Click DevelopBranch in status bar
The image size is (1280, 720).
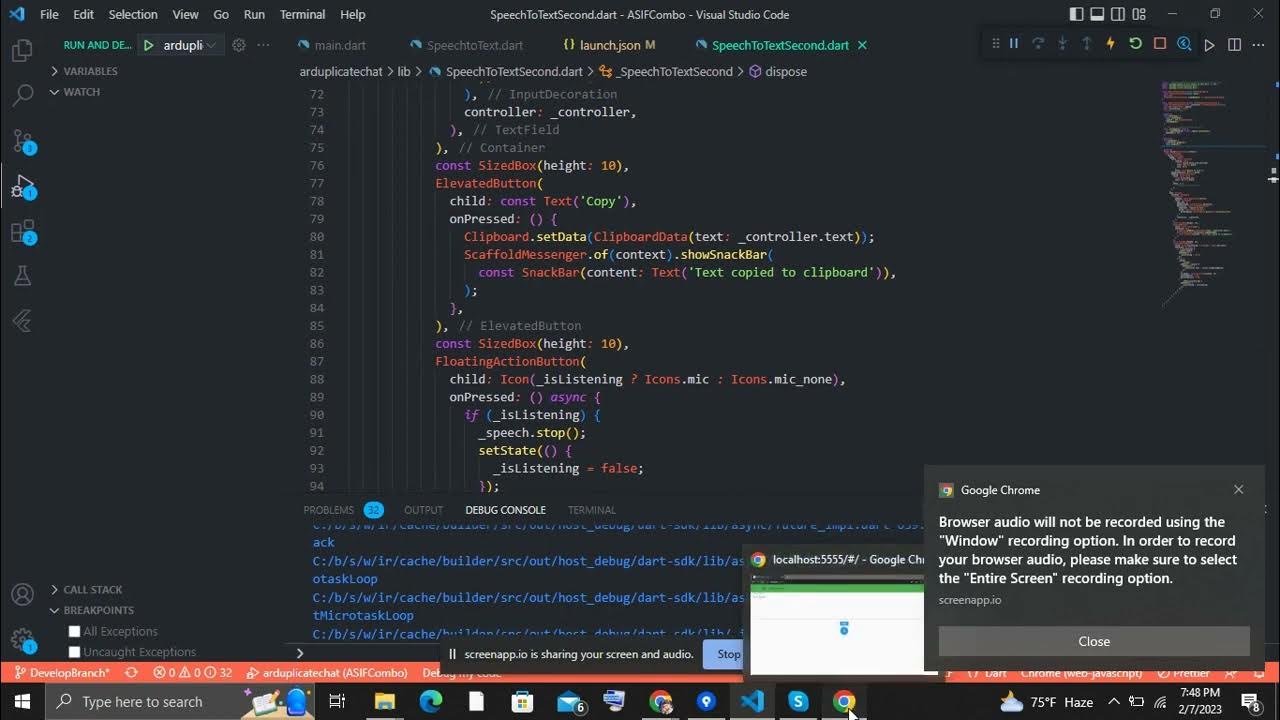tap(62, 673)
